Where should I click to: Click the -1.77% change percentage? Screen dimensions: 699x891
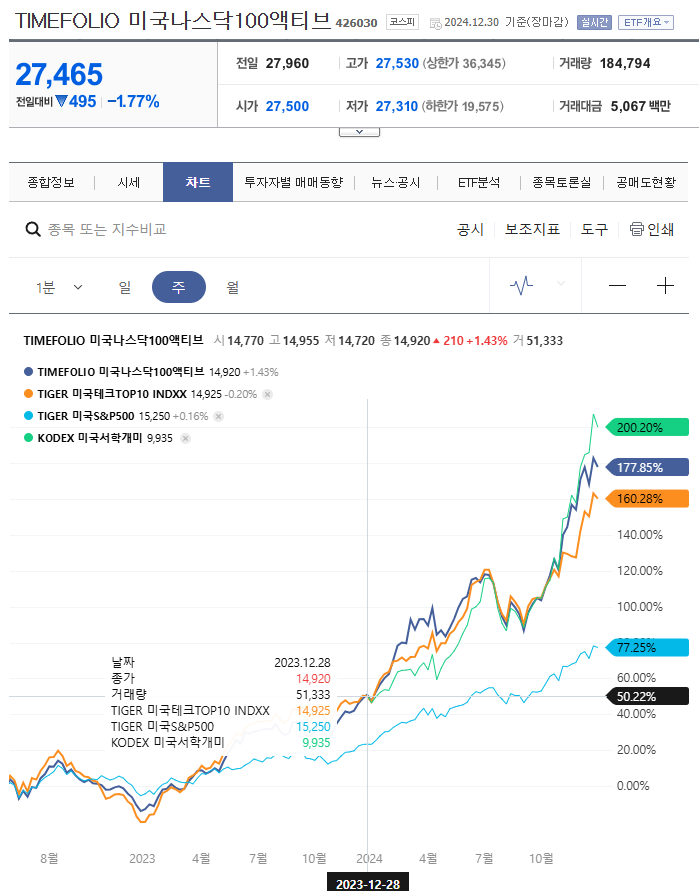coord(134,102)
